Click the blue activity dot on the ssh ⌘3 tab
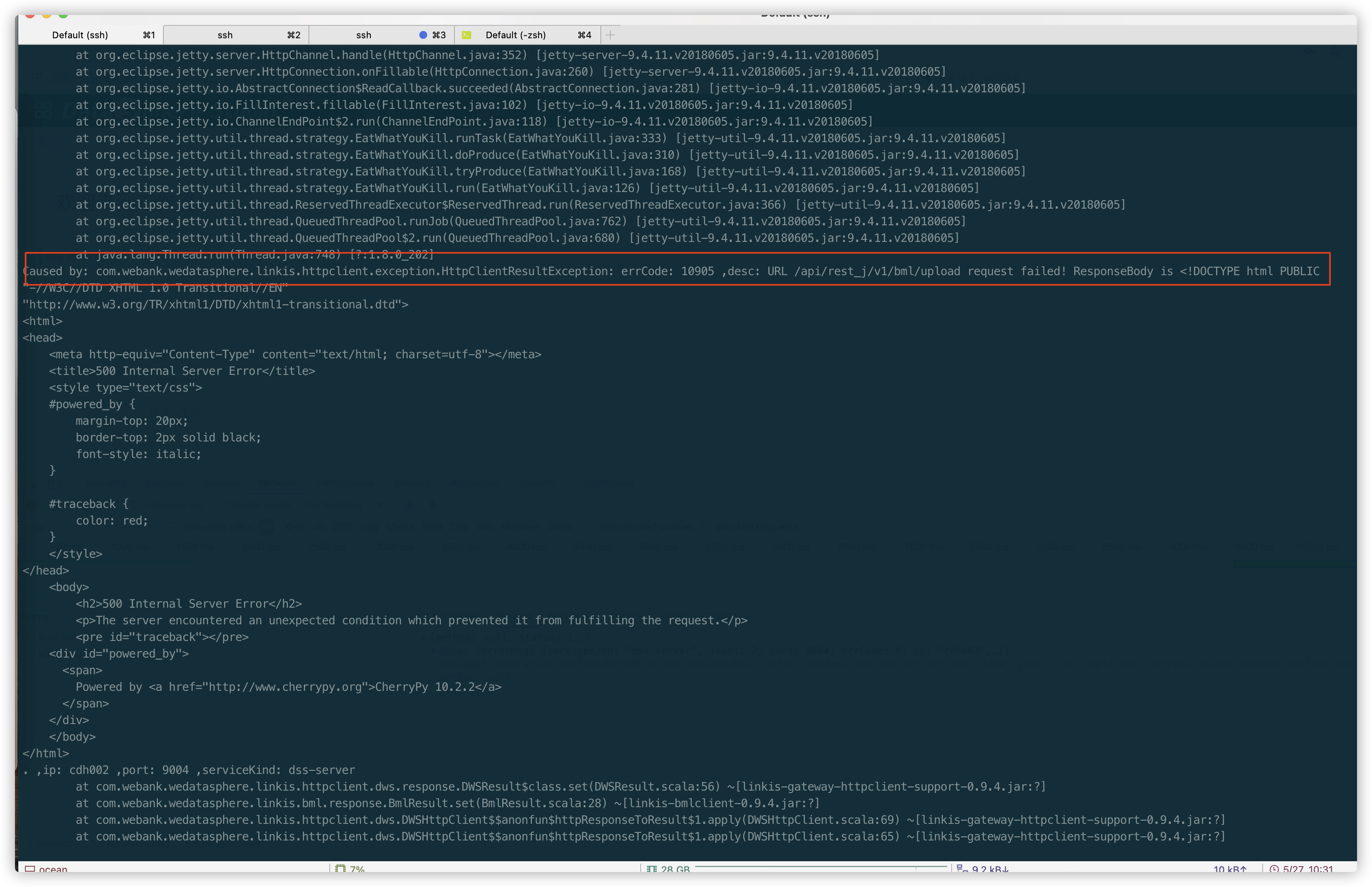 point(424,34)
